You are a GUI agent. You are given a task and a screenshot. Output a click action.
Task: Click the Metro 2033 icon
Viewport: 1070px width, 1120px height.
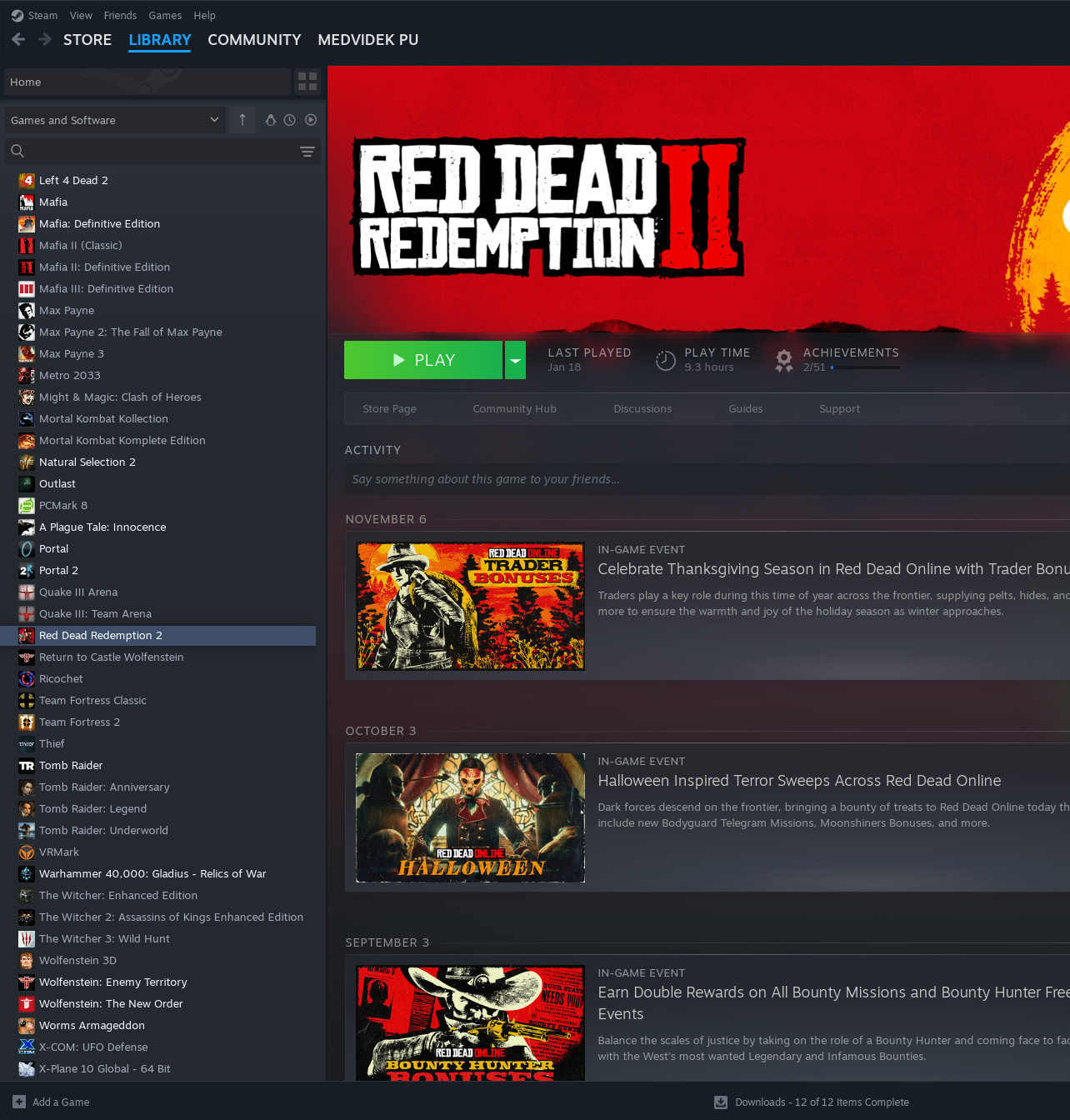click(27, 375)
